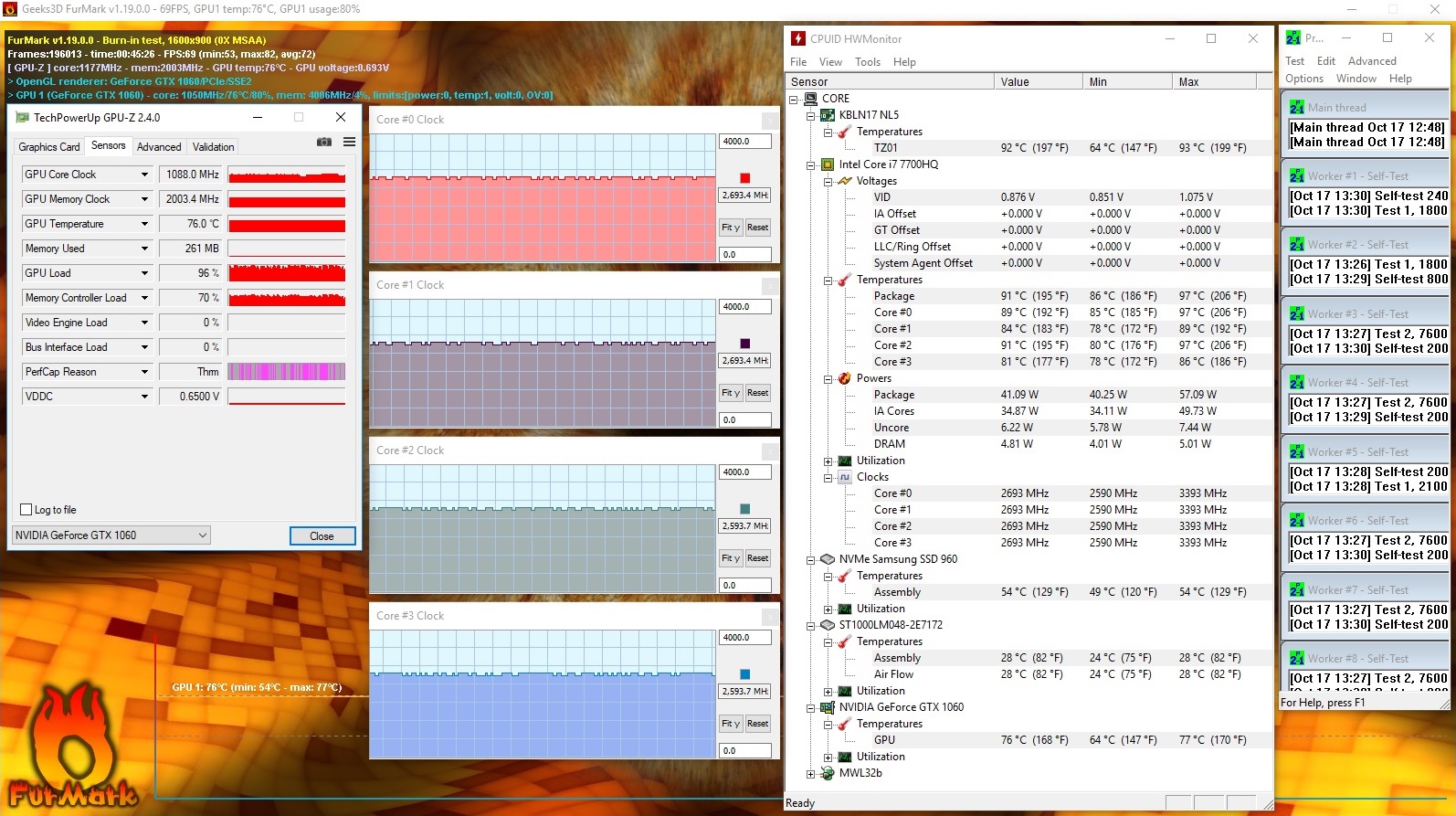Screen dimensions: 1456x816
Task: Take a GPU-Z screenshot with the camera icon
Action: pos(324,142)
